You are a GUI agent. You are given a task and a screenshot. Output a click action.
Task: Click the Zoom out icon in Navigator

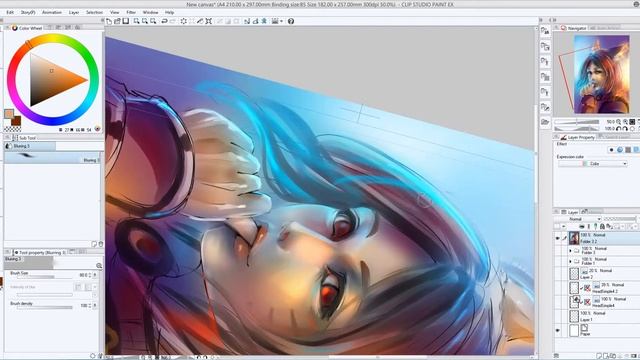(619, 122)
